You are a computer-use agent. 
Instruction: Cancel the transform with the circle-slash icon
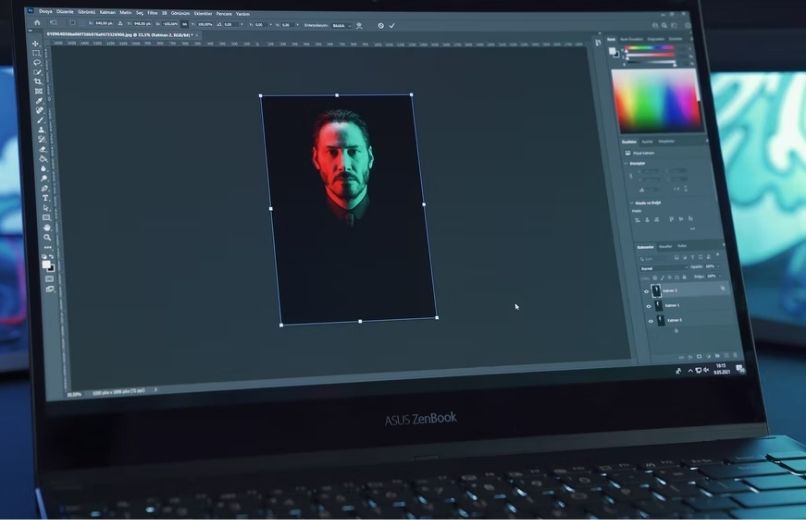(381, 26)
